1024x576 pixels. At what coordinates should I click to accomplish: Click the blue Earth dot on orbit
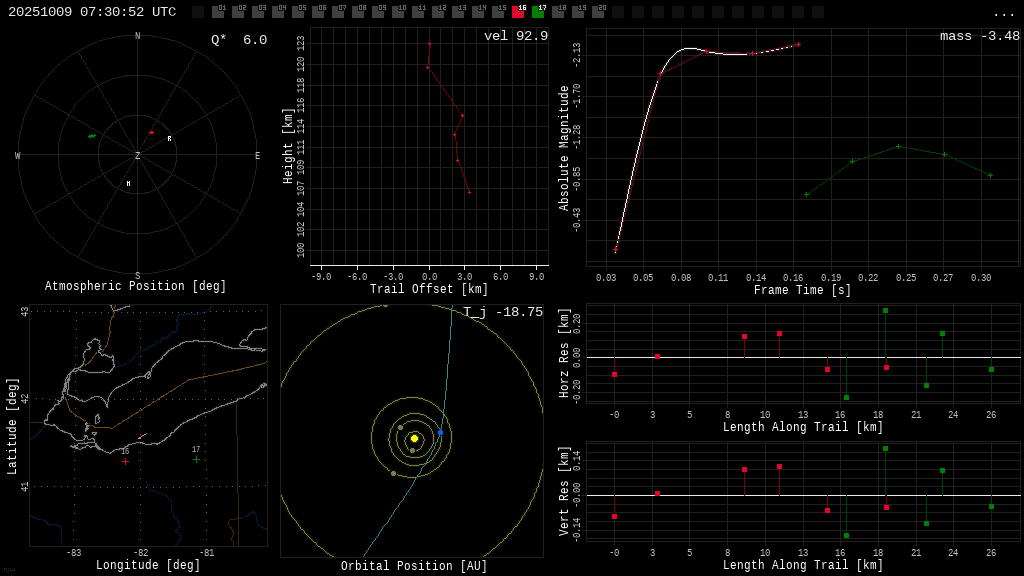(440, 432)
